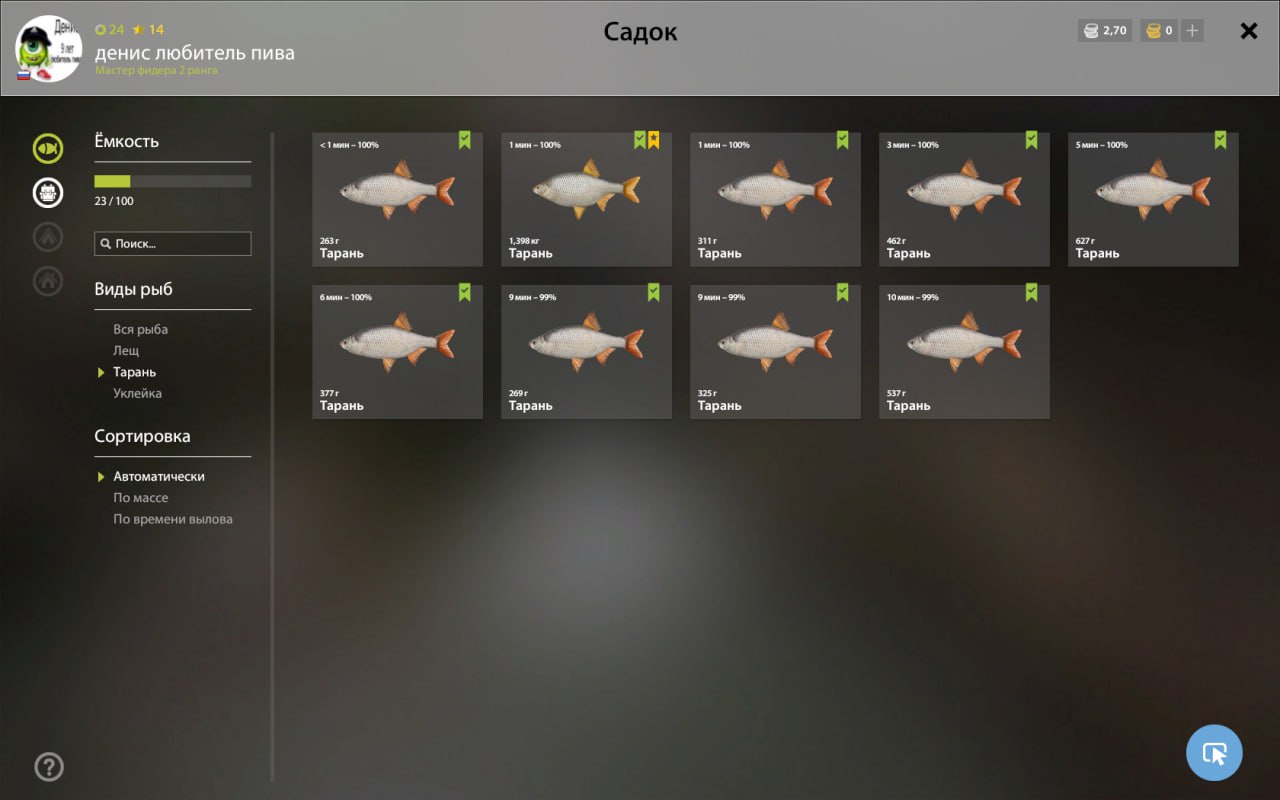This screenshot has height=800, width=1280.
Task: Toggle green checkmark on 263 г Тарань card
Action: click(464, 140)
